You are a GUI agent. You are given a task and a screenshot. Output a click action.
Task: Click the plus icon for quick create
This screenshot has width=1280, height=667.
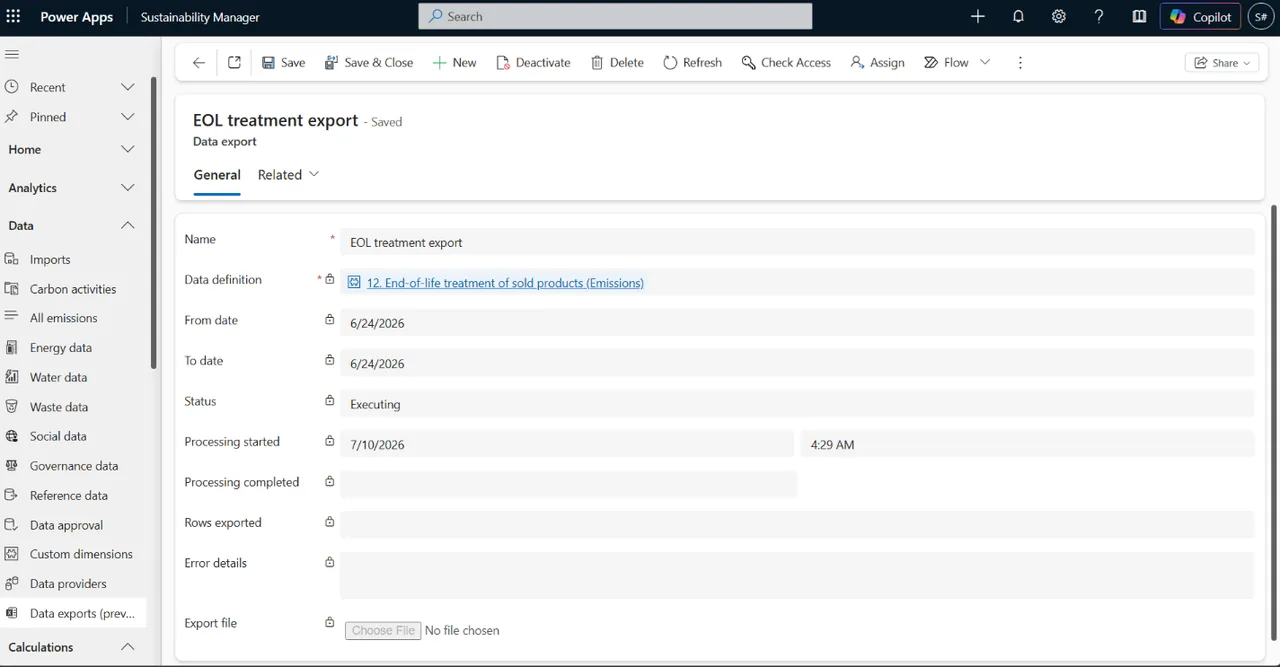[978, 17]
